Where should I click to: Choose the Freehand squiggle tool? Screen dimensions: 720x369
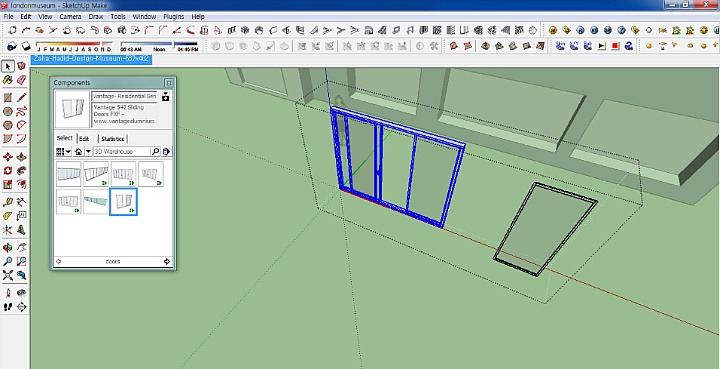point(21,112)
